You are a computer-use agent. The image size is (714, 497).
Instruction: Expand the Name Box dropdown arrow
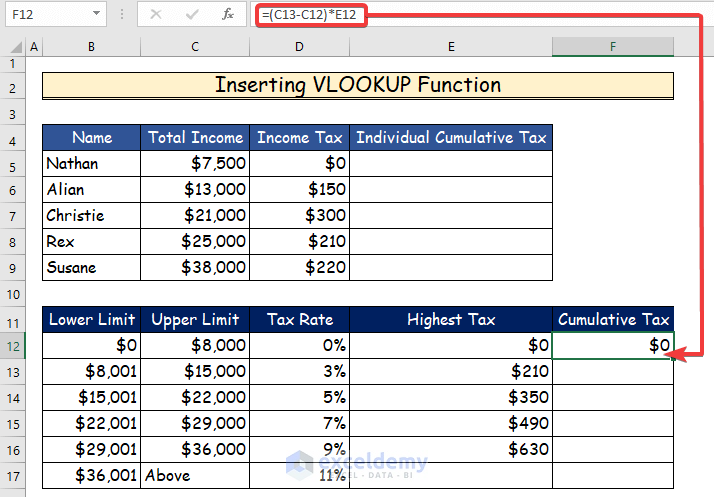coord(97,14)
